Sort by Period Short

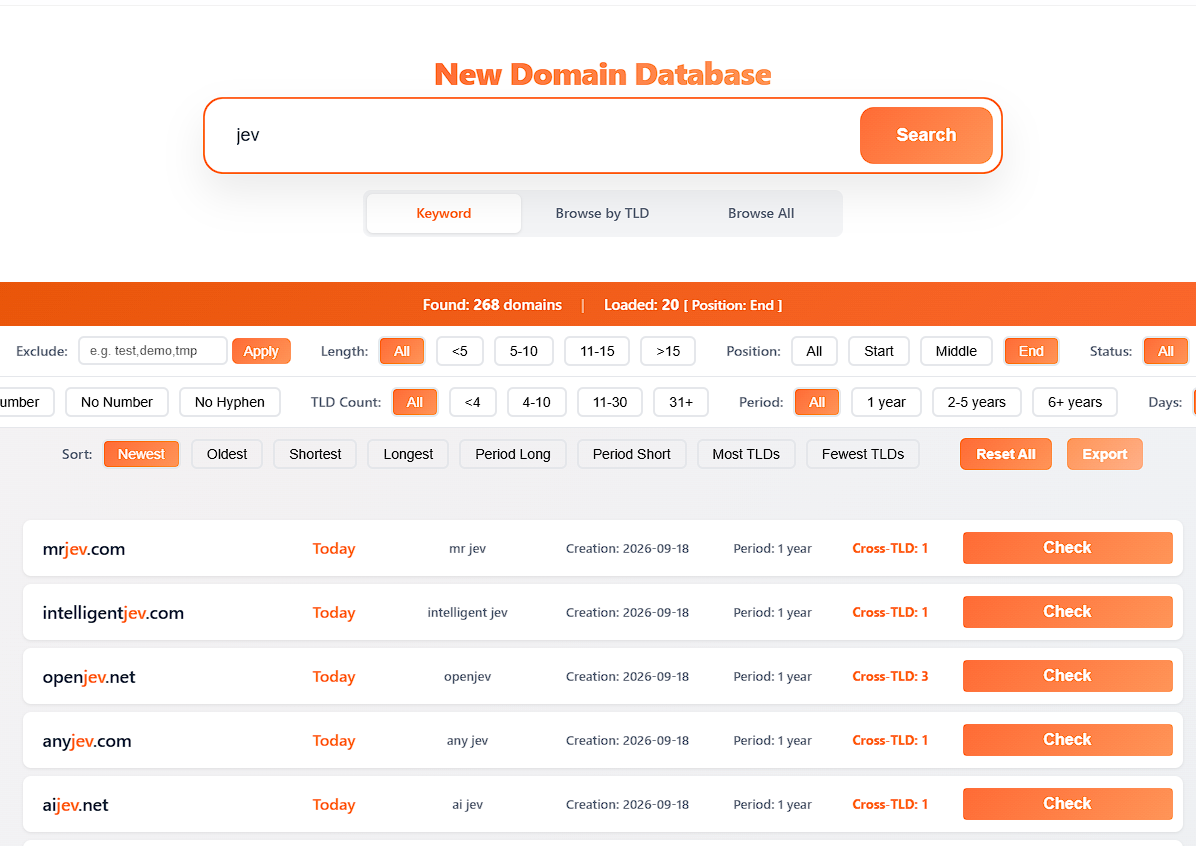(x=632, y=454)
